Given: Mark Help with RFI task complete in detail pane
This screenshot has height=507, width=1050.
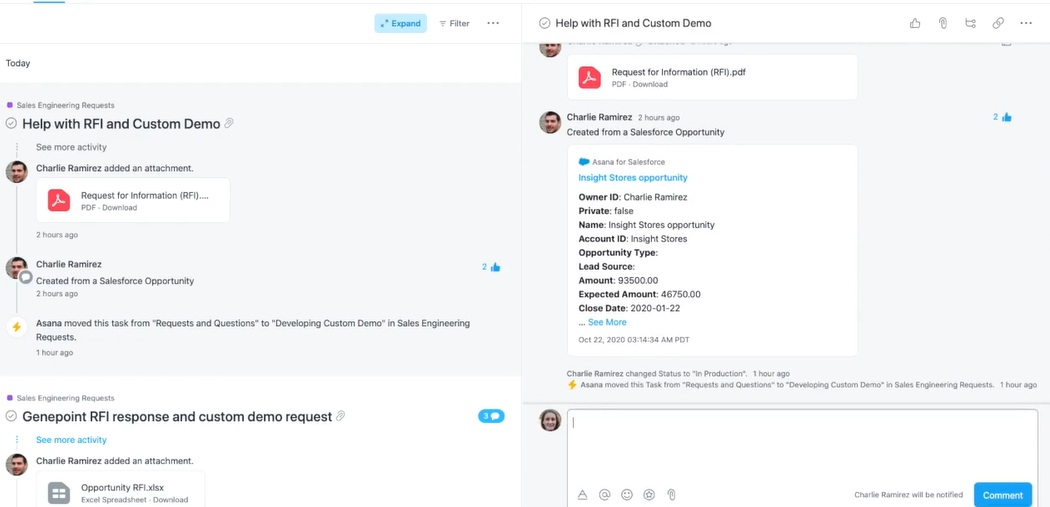Looking at the screenshot, I should coord(544,23).
